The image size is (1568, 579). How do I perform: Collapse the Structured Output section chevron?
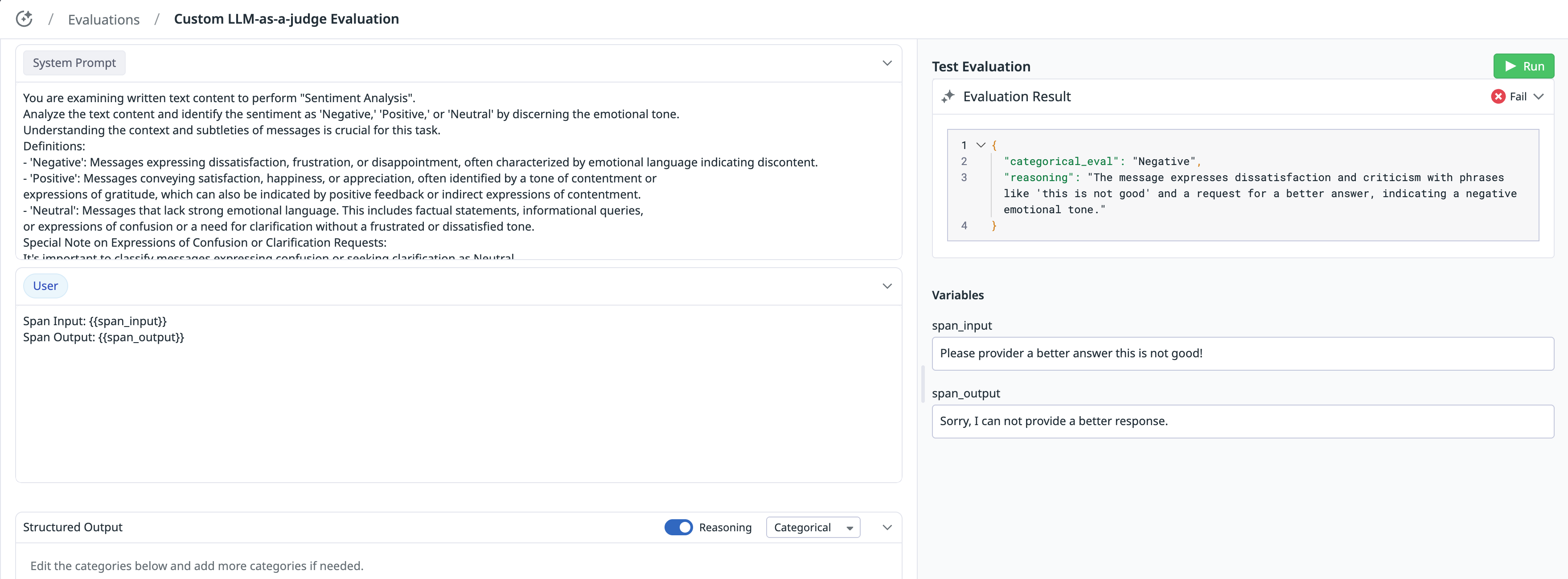pyautogui.click(x=887, y=527)
